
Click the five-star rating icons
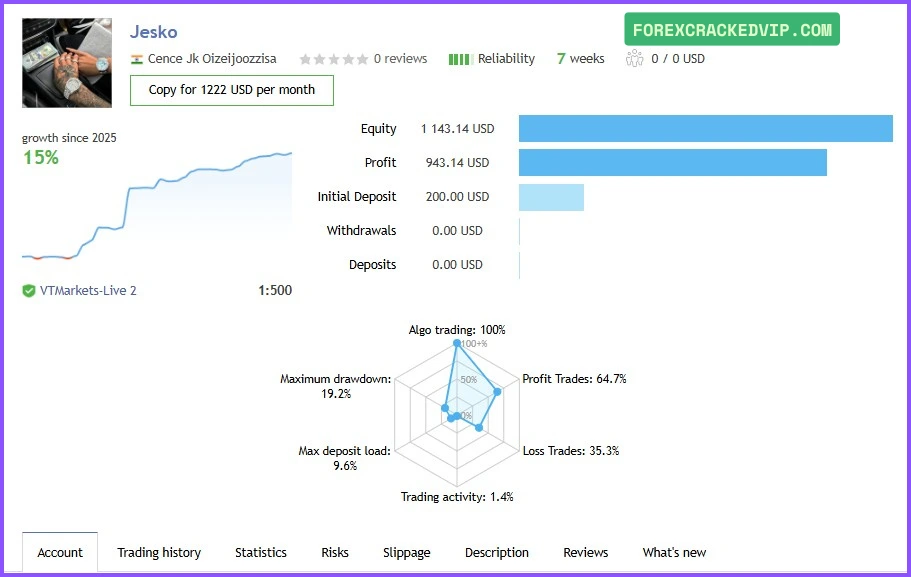pyautogui.click(x=333, y=59)
